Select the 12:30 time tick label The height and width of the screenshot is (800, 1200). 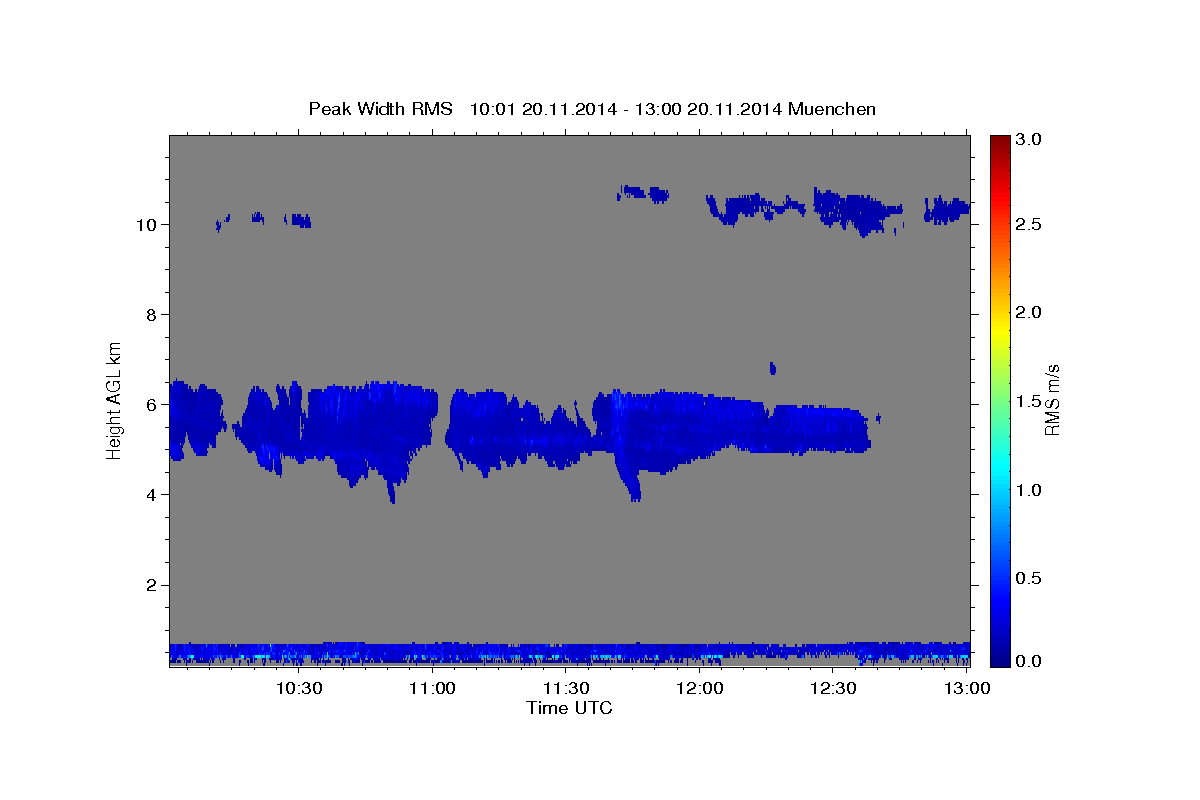click(833, 688)
